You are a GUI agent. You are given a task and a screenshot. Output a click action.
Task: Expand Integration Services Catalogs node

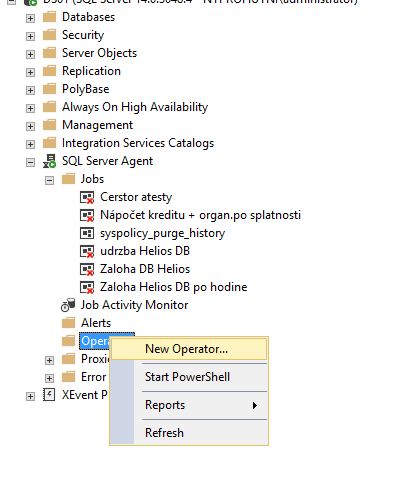30,144
